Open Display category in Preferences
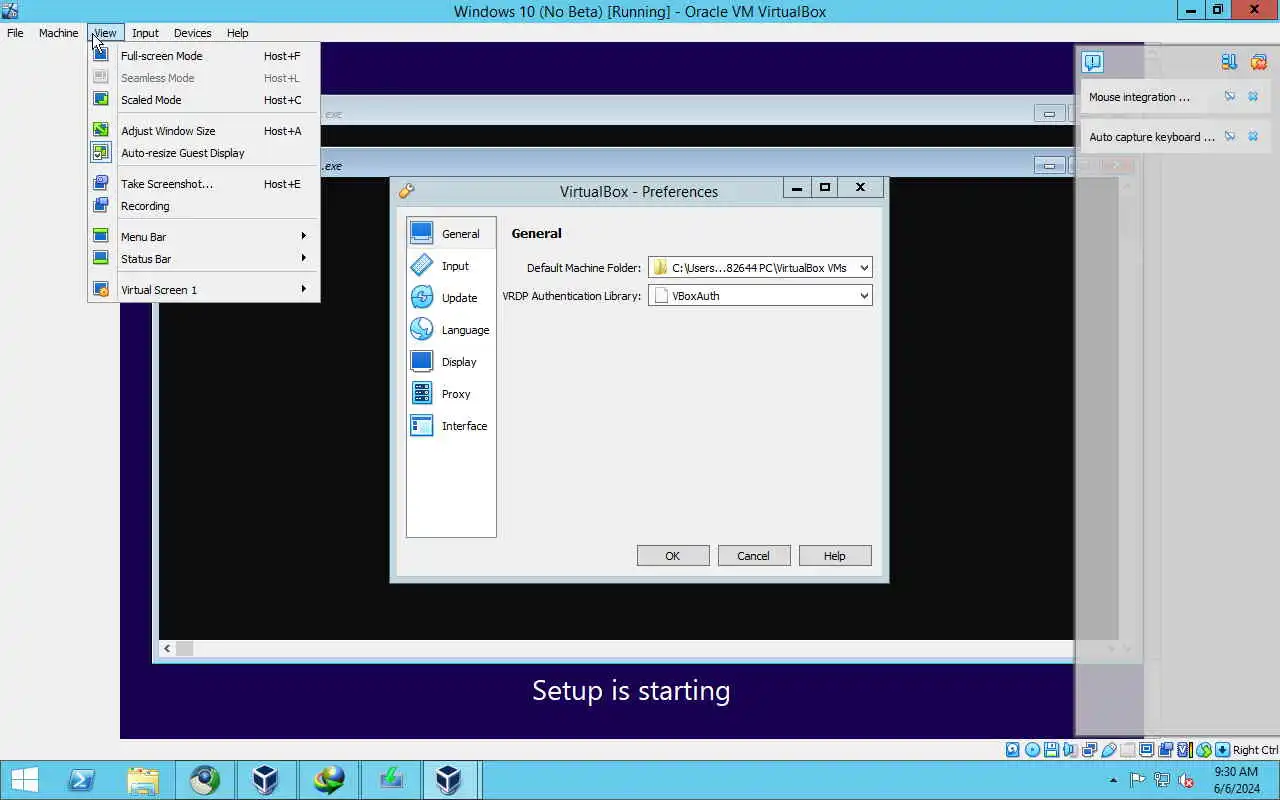 [451, 362]
